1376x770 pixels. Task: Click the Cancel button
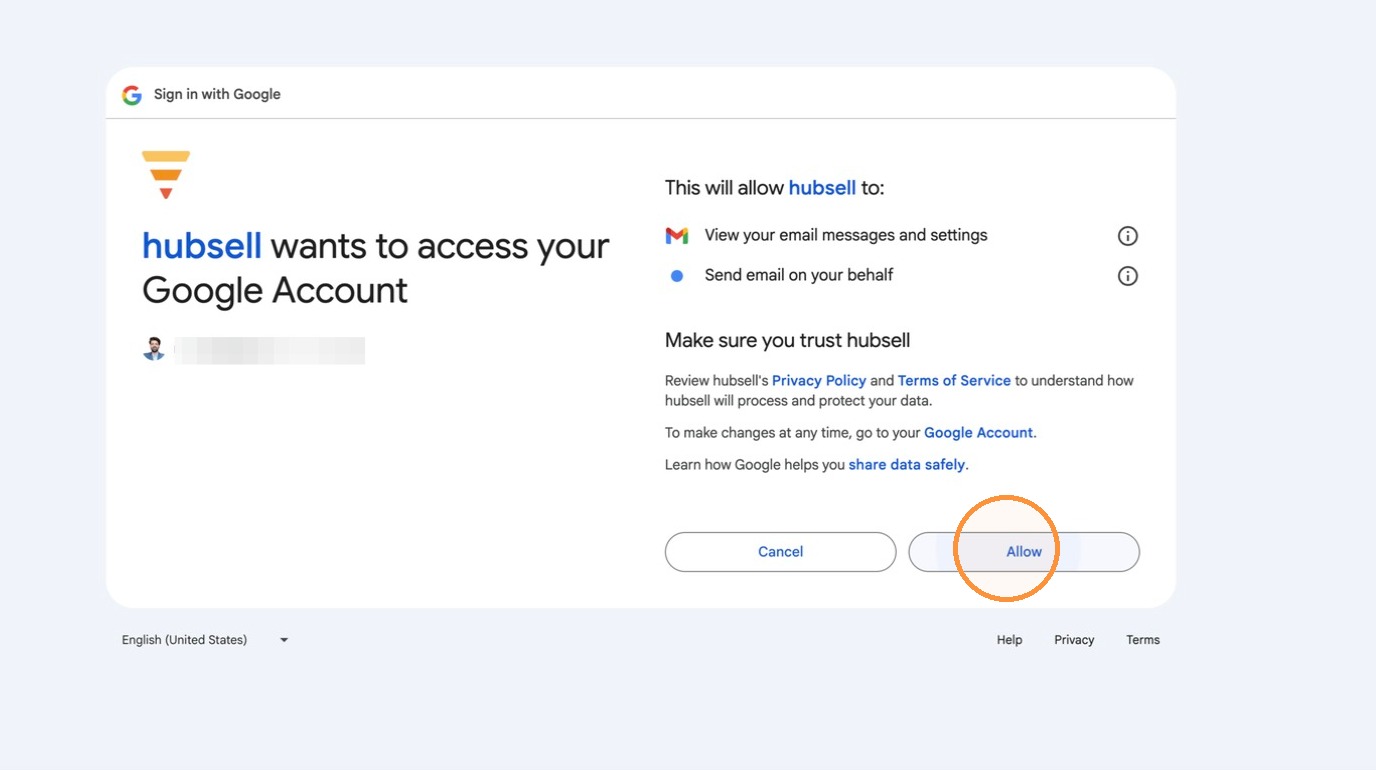tap(780, 552)
